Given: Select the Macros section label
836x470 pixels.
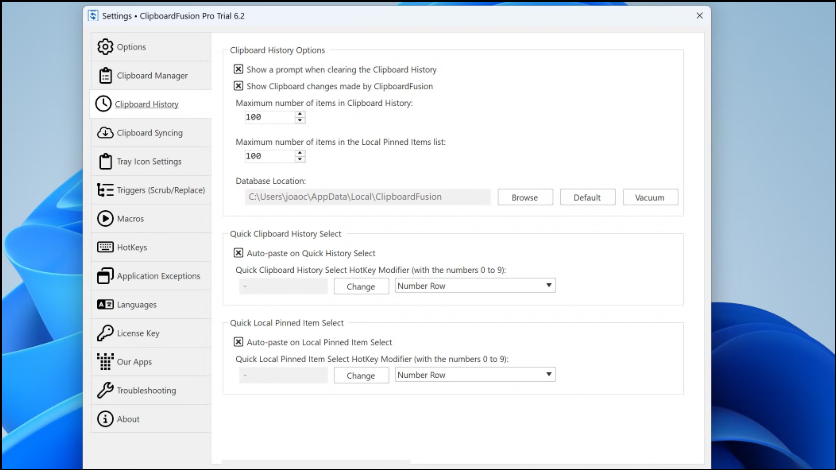Looking at the screenshot, I should (x=131, y=218).
